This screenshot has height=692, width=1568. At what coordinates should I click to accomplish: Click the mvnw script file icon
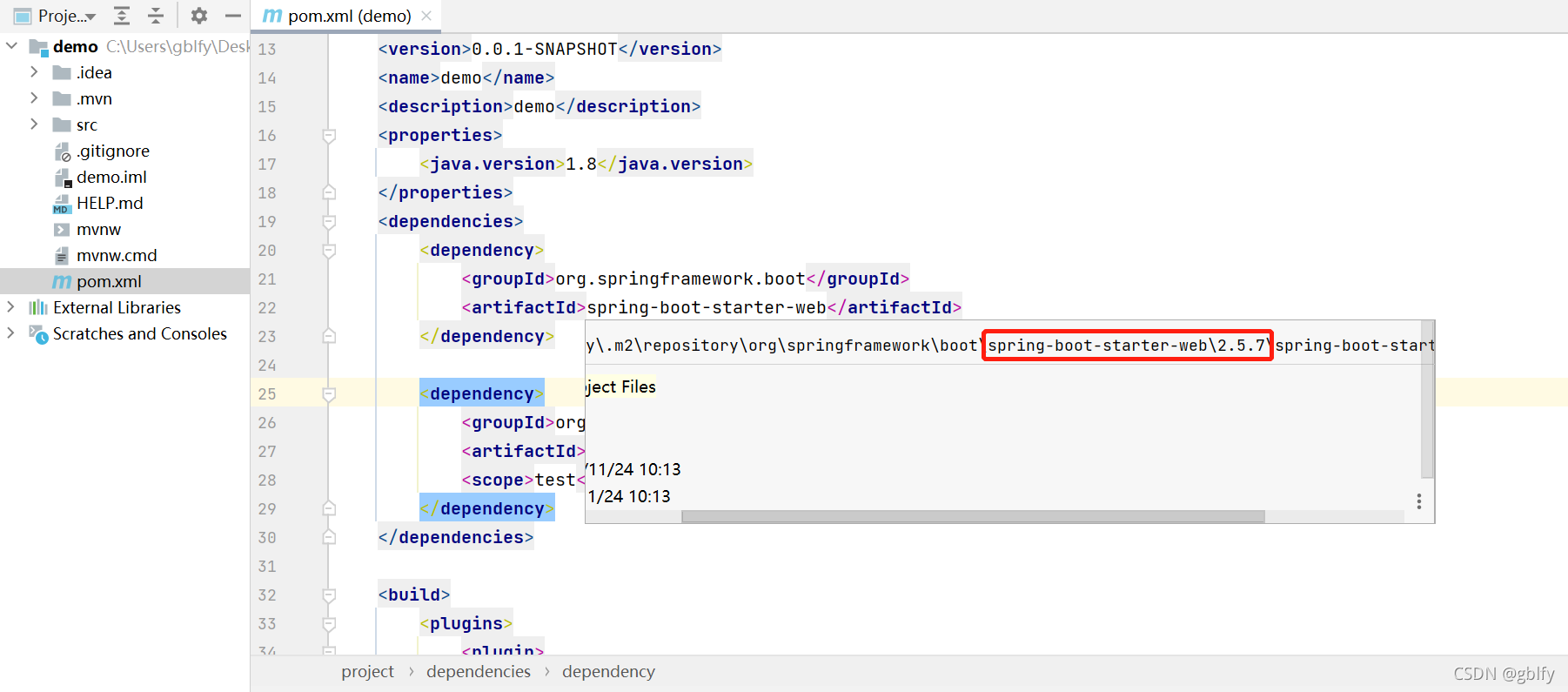[x=62, y=230]
